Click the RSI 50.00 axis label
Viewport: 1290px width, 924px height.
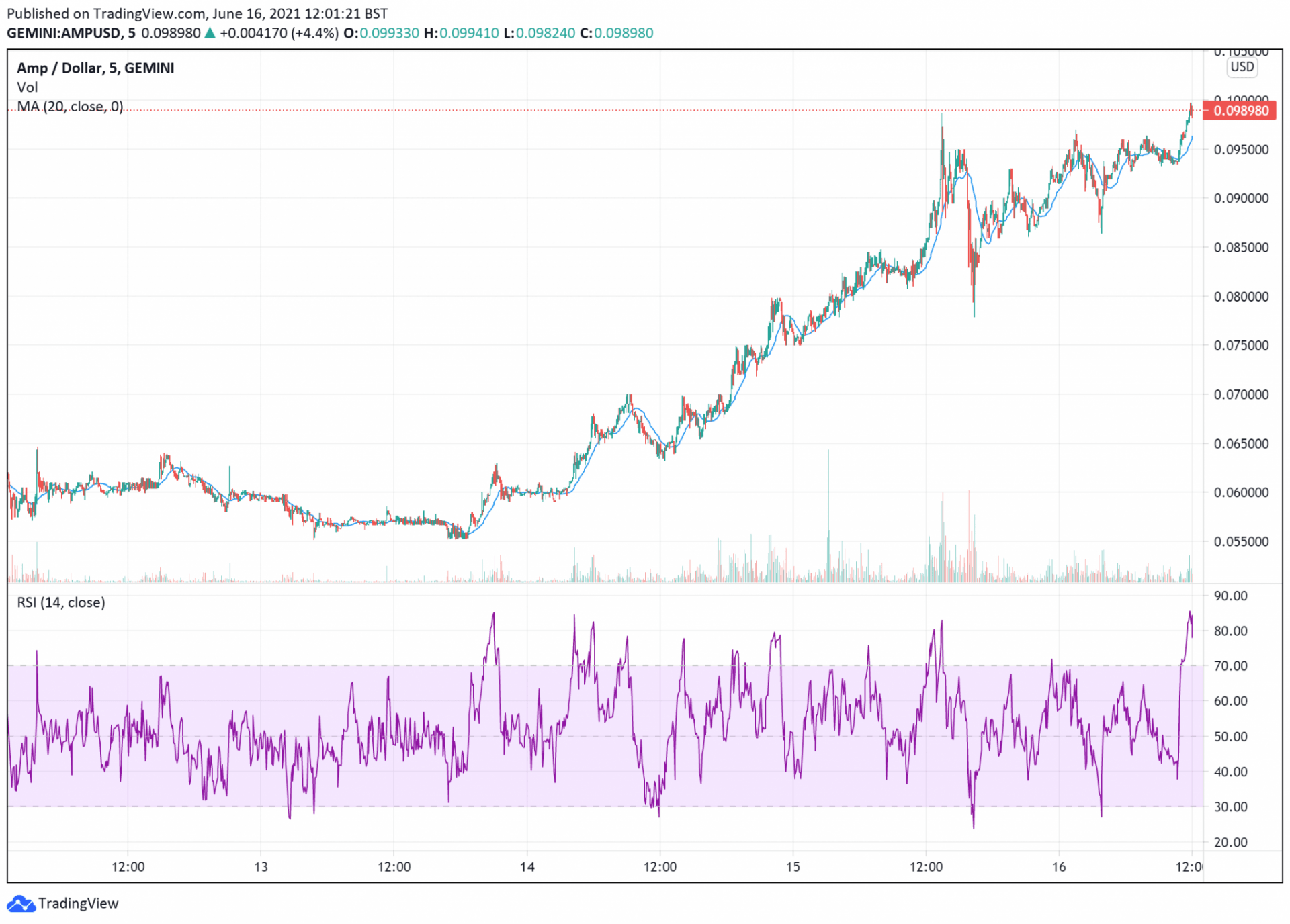click(1230, 737)
